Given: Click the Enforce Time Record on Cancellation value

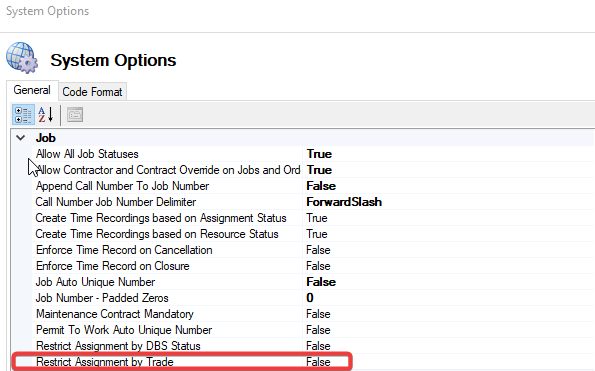Looking at the screenshot, I should (318, 250).
